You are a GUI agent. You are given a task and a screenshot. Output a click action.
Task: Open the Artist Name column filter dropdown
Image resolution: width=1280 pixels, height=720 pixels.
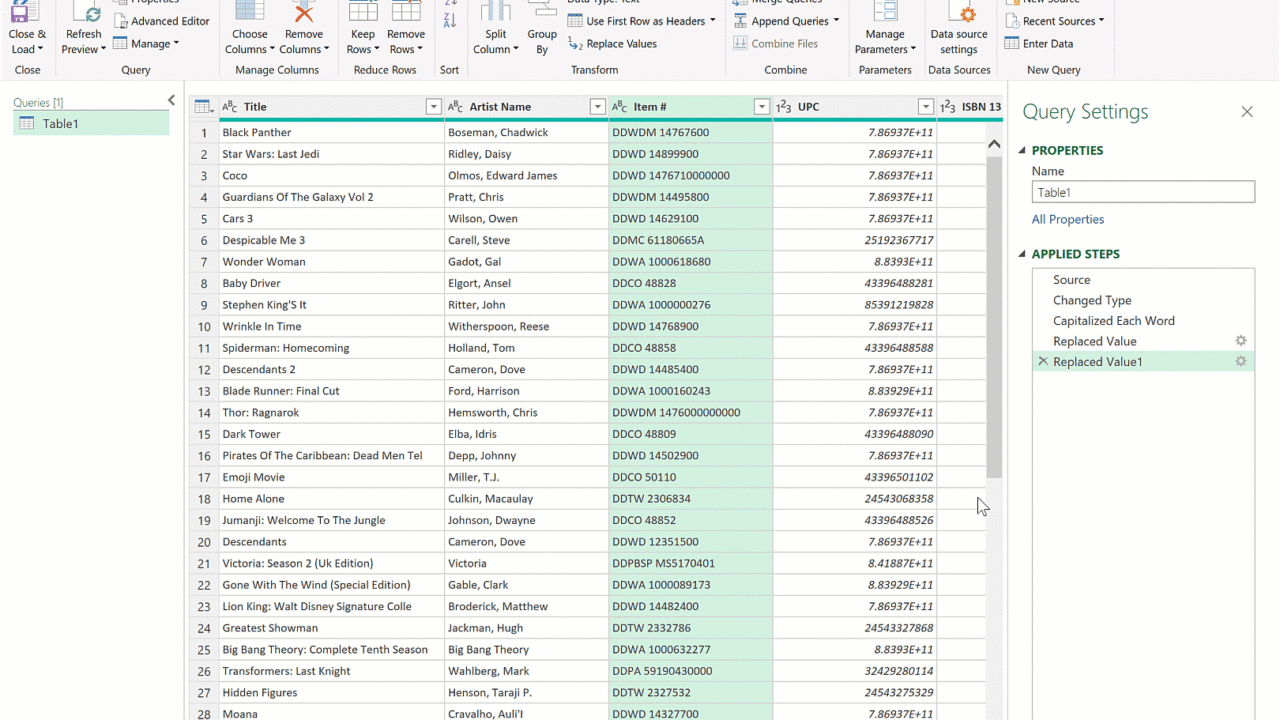pos(597,107)
